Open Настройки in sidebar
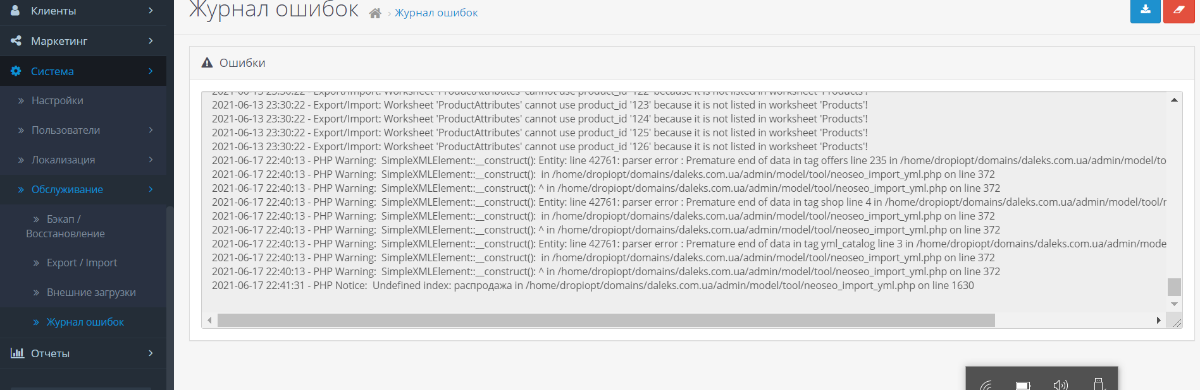Screen dimensions: 1200x390 point(57,100)
